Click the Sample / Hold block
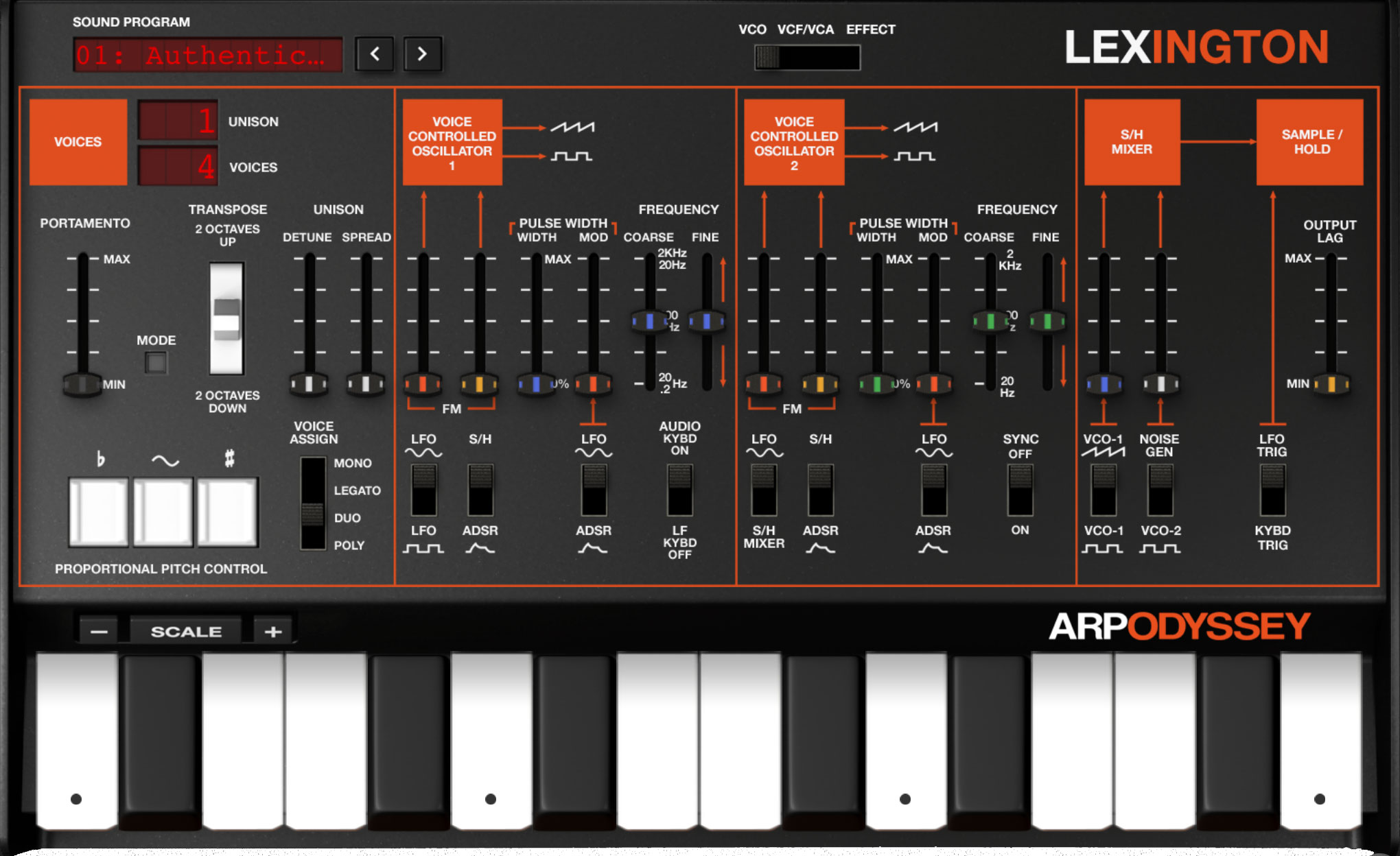The width and height of the screenshot is (1400, 856). click(1310, 142)
